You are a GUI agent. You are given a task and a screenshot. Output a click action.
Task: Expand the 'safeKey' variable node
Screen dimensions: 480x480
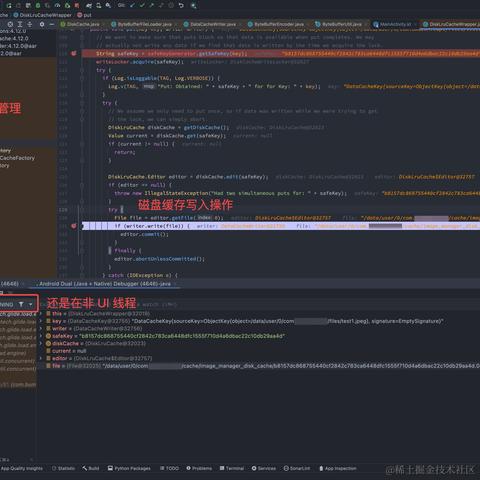pos(41,336)
